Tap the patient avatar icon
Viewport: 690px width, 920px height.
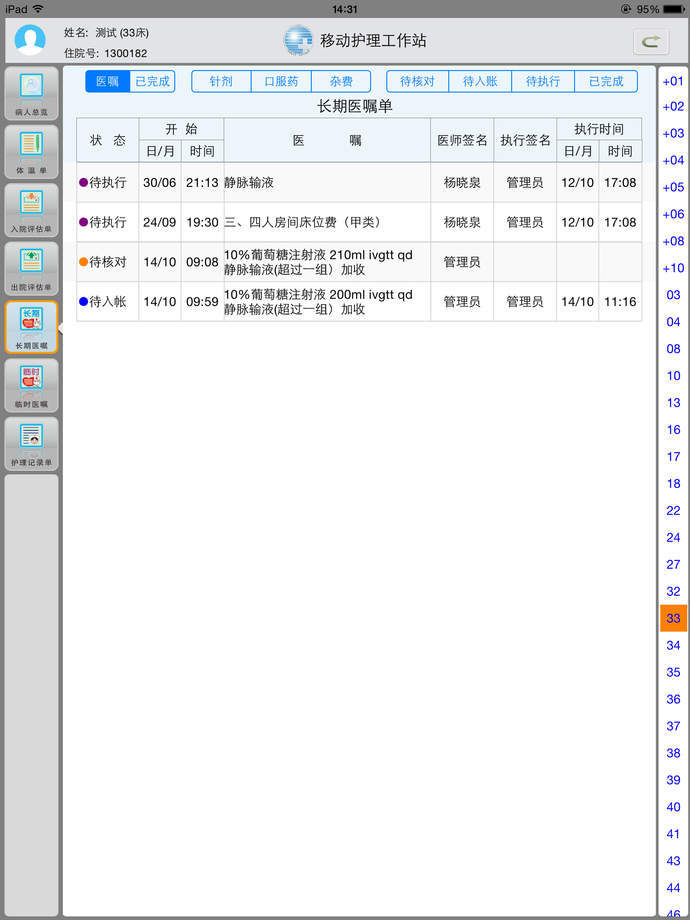point(30,40)
